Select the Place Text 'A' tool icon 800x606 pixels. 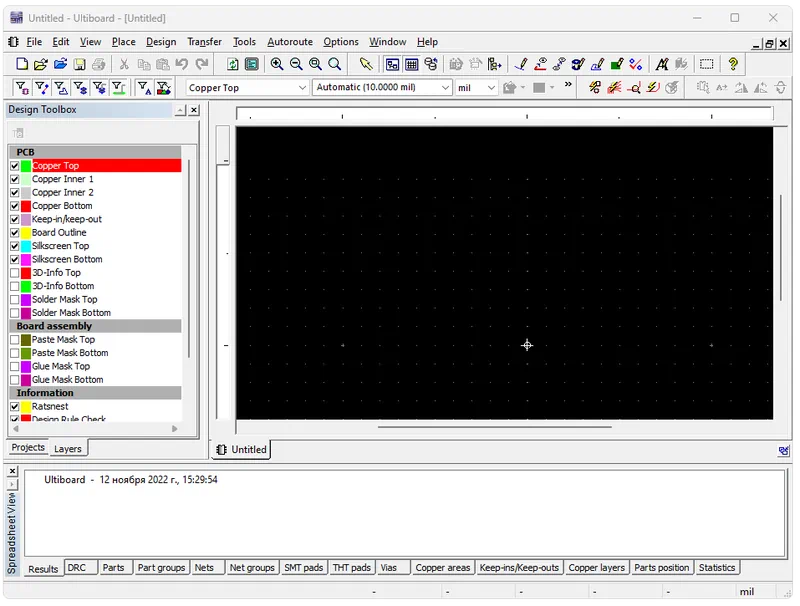(662, 64)
